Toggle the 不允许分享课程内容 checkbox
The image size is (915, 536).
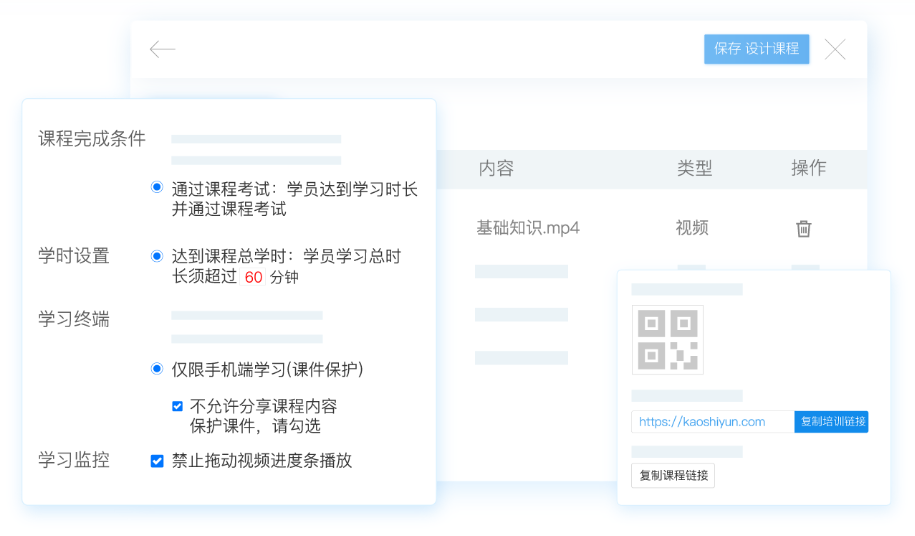pos(178,406)
